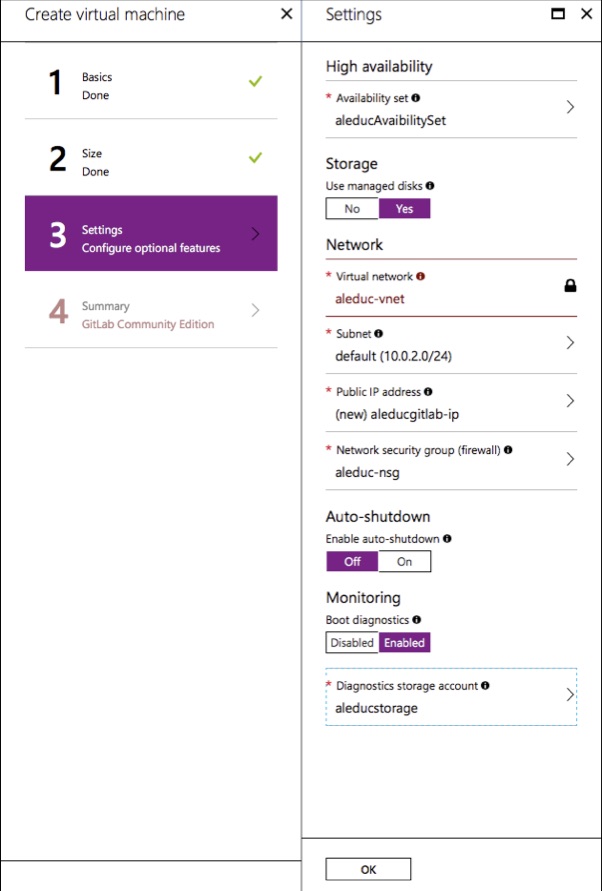Click the info icon beside Boot diagnostics
The image size is (602, 891).
tap(414, 621)
